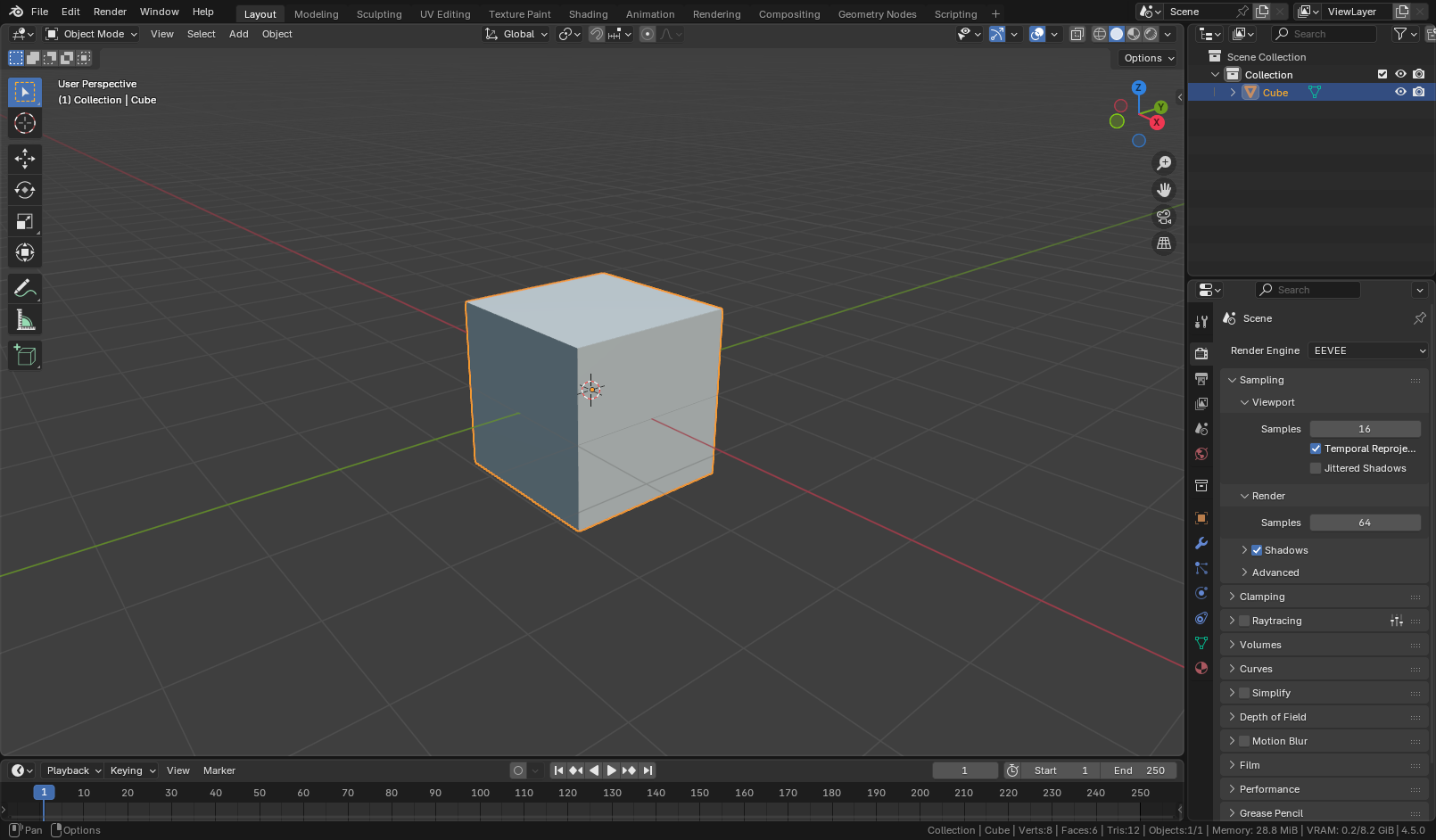Open the Global transform orientation dropdown

tap(516, 34)
